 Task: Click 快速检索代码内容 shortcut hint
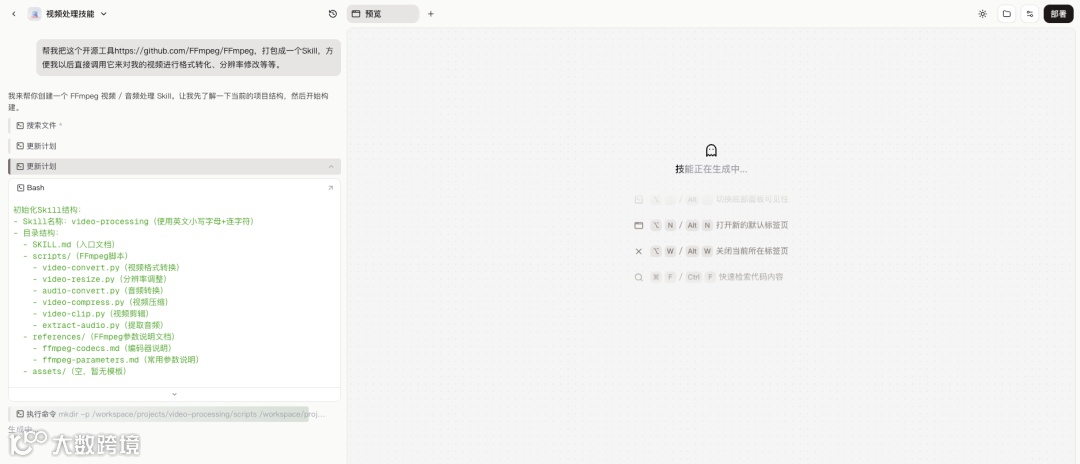point(751,277)
